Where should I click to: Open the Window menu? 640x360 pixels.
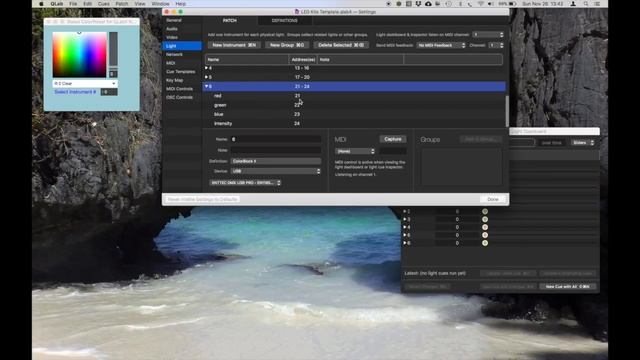[160, 4]
